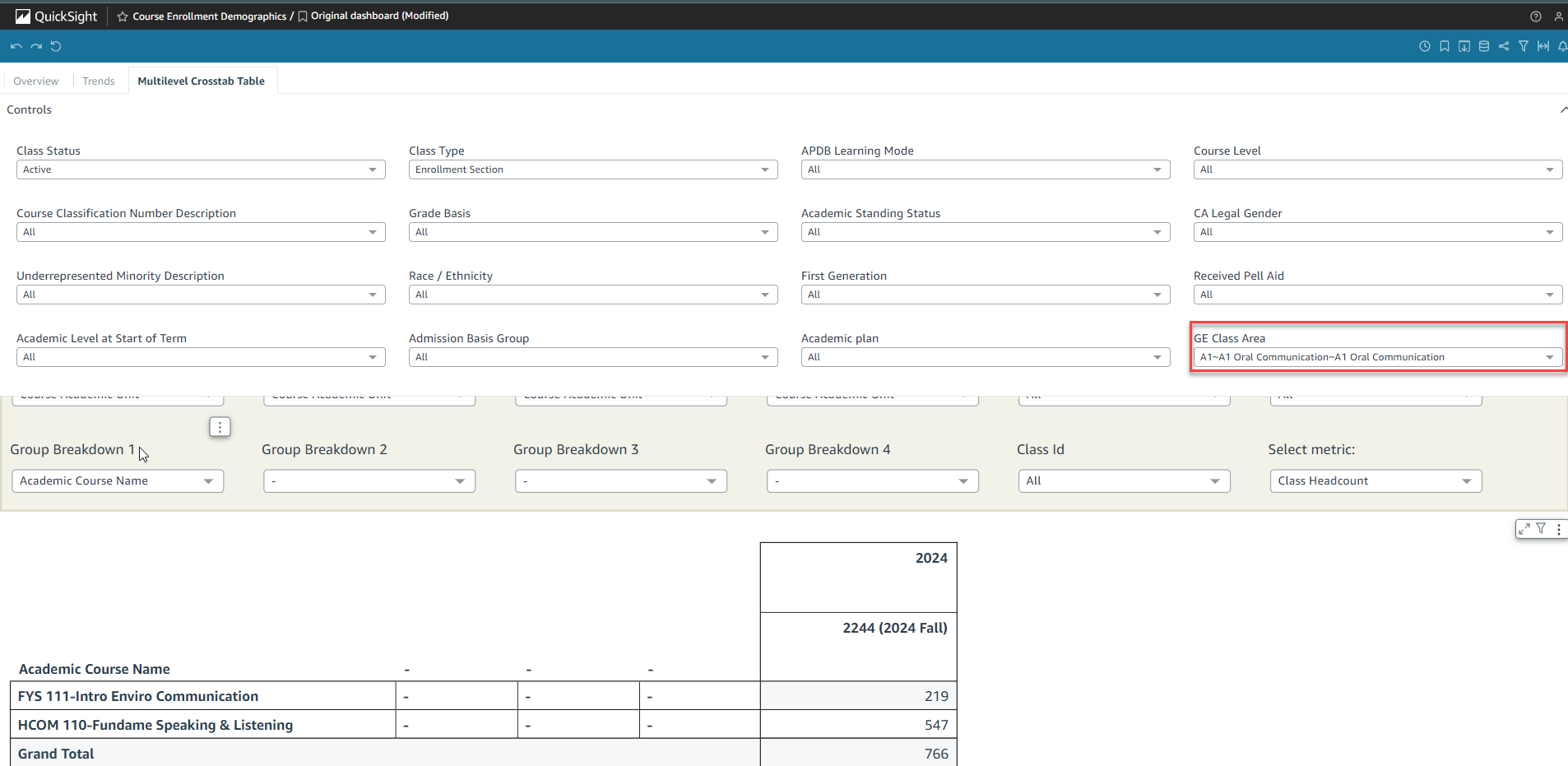This screenshot has width=1568, height=766.
Task: Open the Help question mark icon
Action: 1536,16
